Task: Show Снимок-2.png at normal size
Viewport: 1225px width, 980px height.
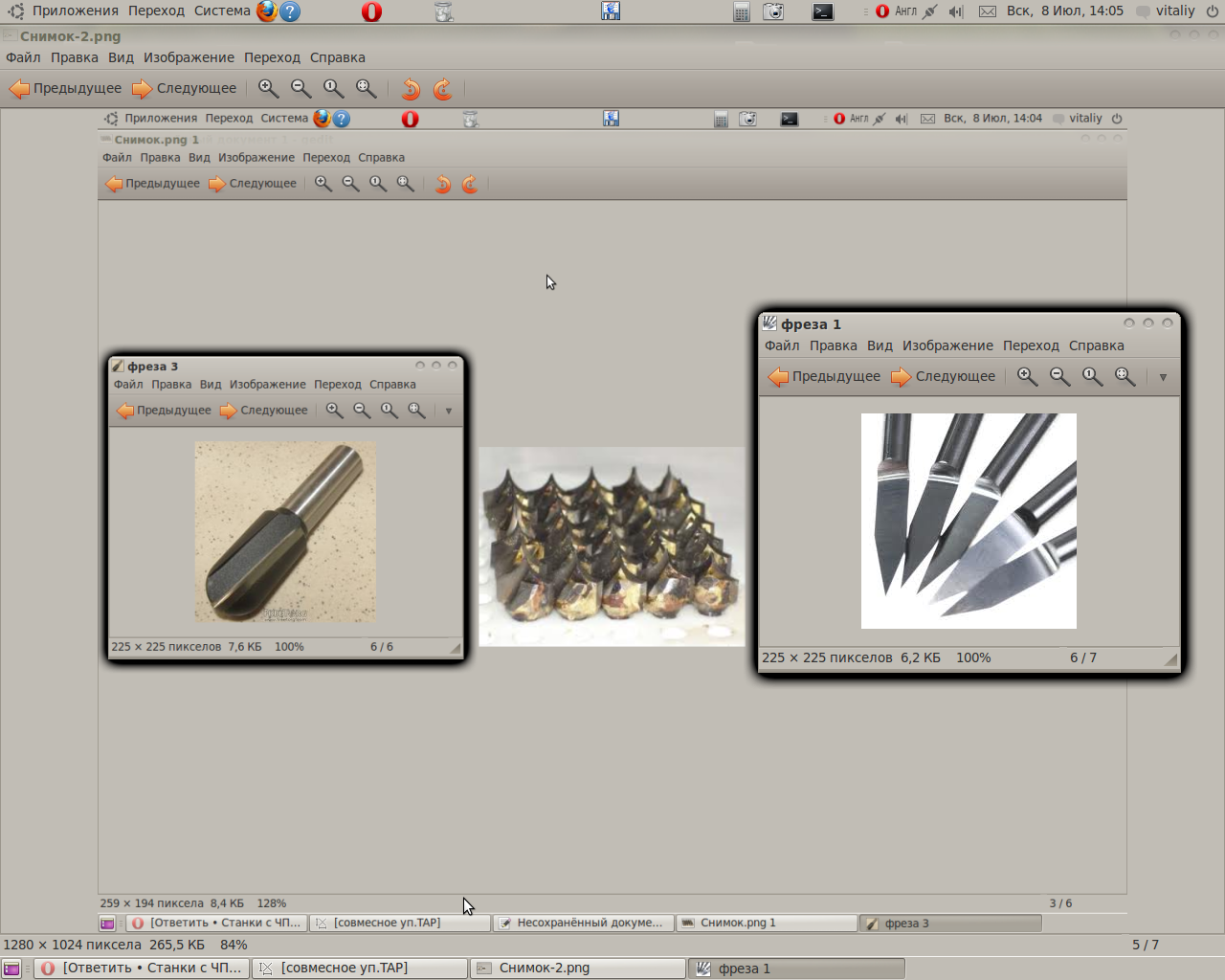Action: 334,89
